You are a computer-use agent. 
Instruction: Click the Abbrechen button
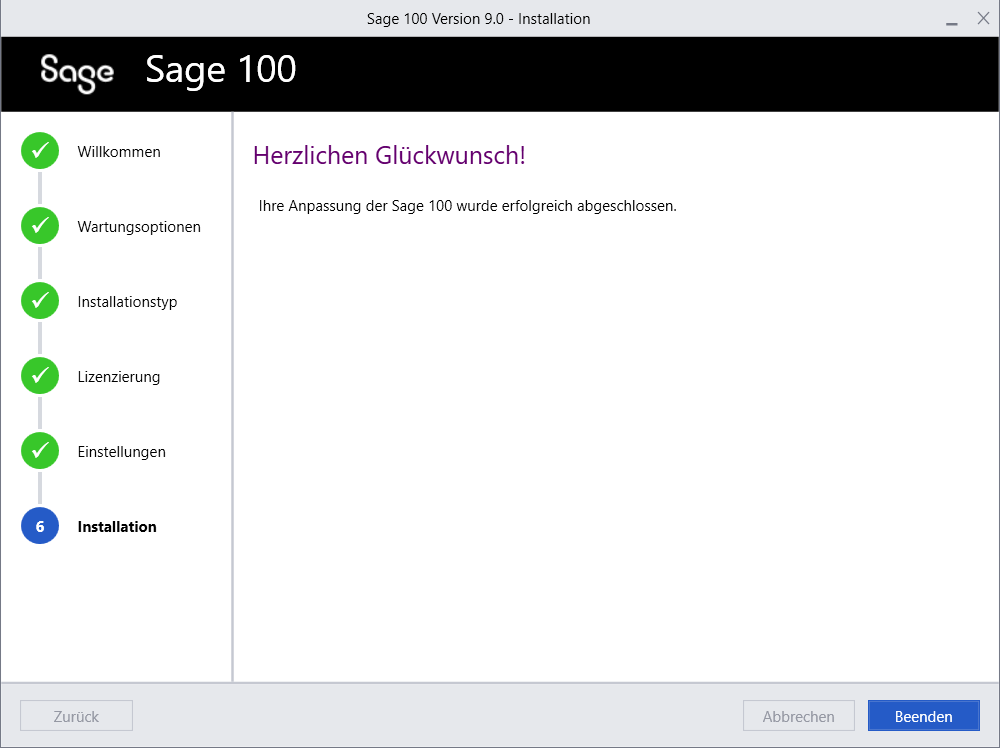798,715
